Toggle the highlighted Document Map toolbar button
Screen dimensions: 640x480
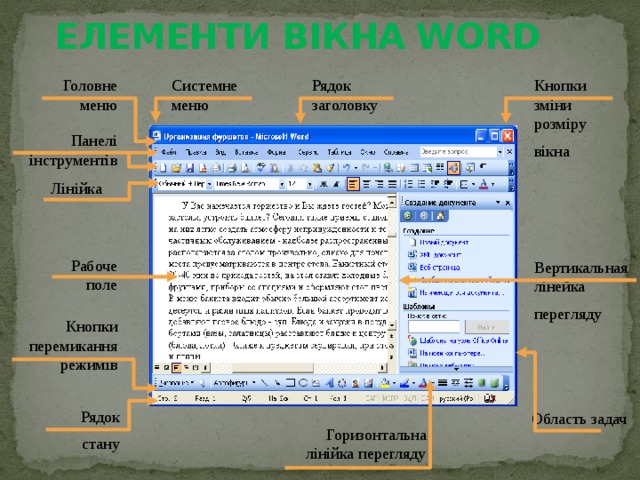(x=454, y=167)
